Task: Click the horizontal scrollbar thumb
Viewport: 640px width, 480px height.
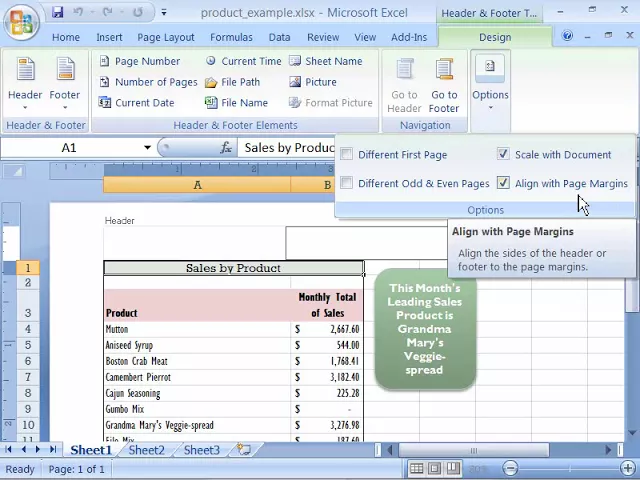Action: (x=473, y=450)
